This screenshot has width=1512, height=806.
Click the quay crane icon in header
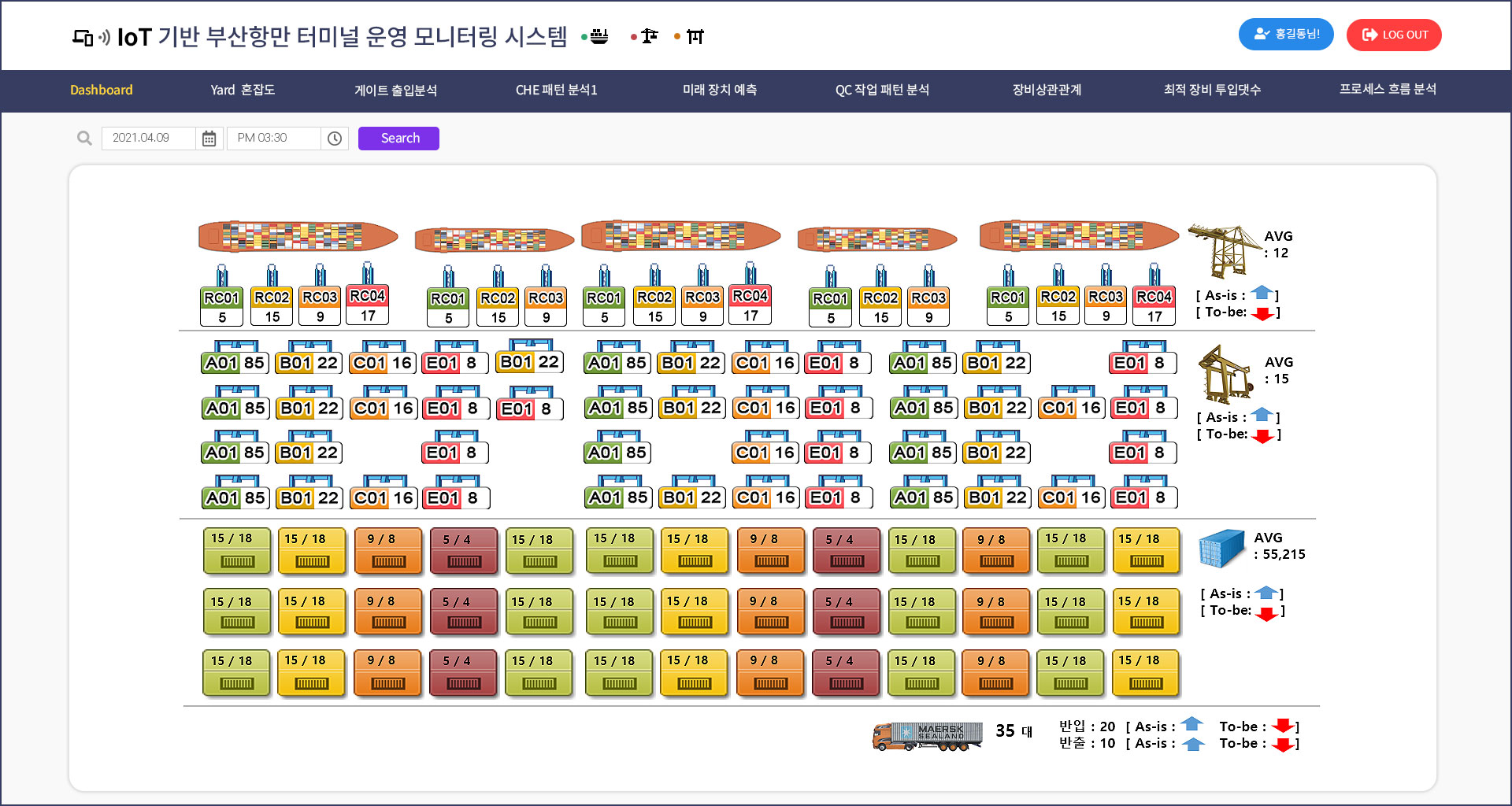(649, 36)
